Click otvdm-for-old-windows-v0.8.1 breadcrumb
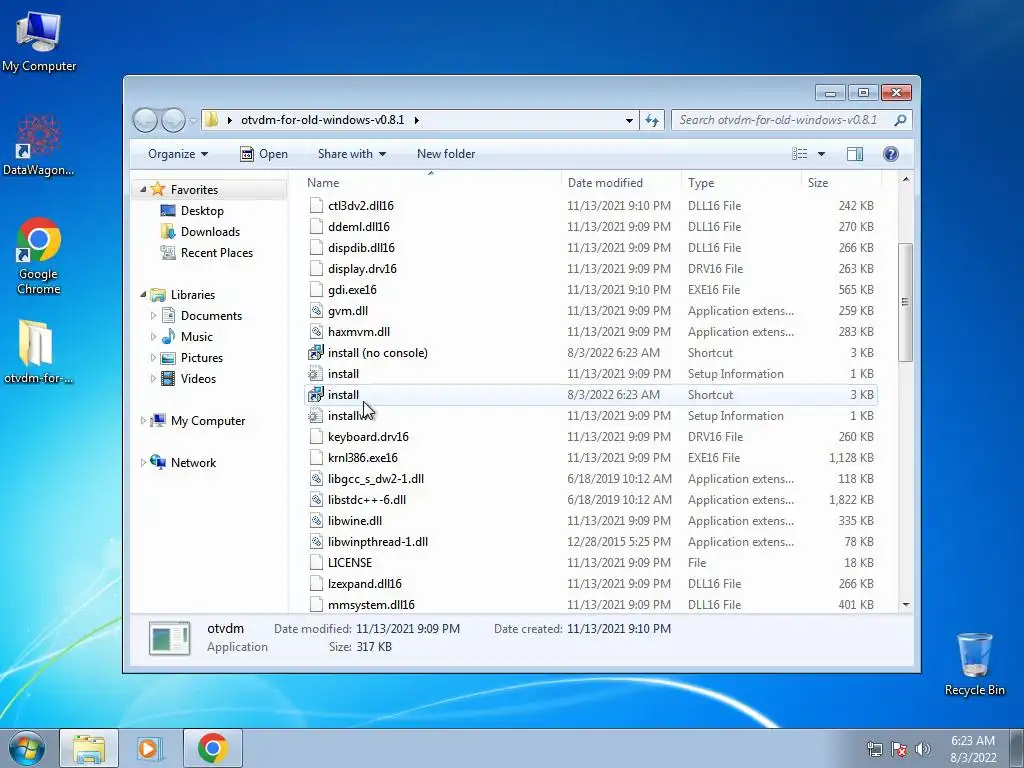Viewport: 1024px width, 768px height. (323, 120)
